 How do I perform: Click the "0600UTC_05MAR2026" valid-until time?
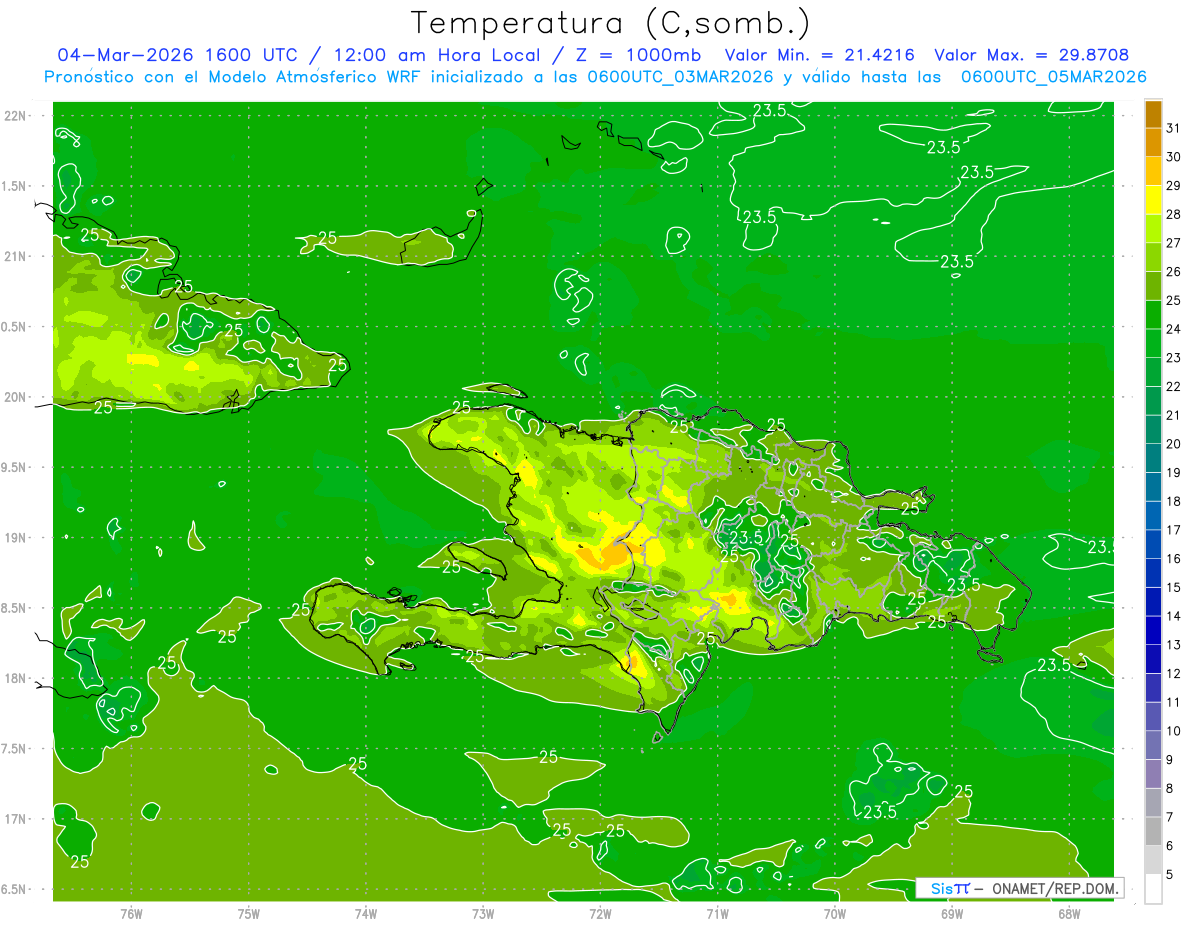pyautogui.click(x=1053, y=77)
